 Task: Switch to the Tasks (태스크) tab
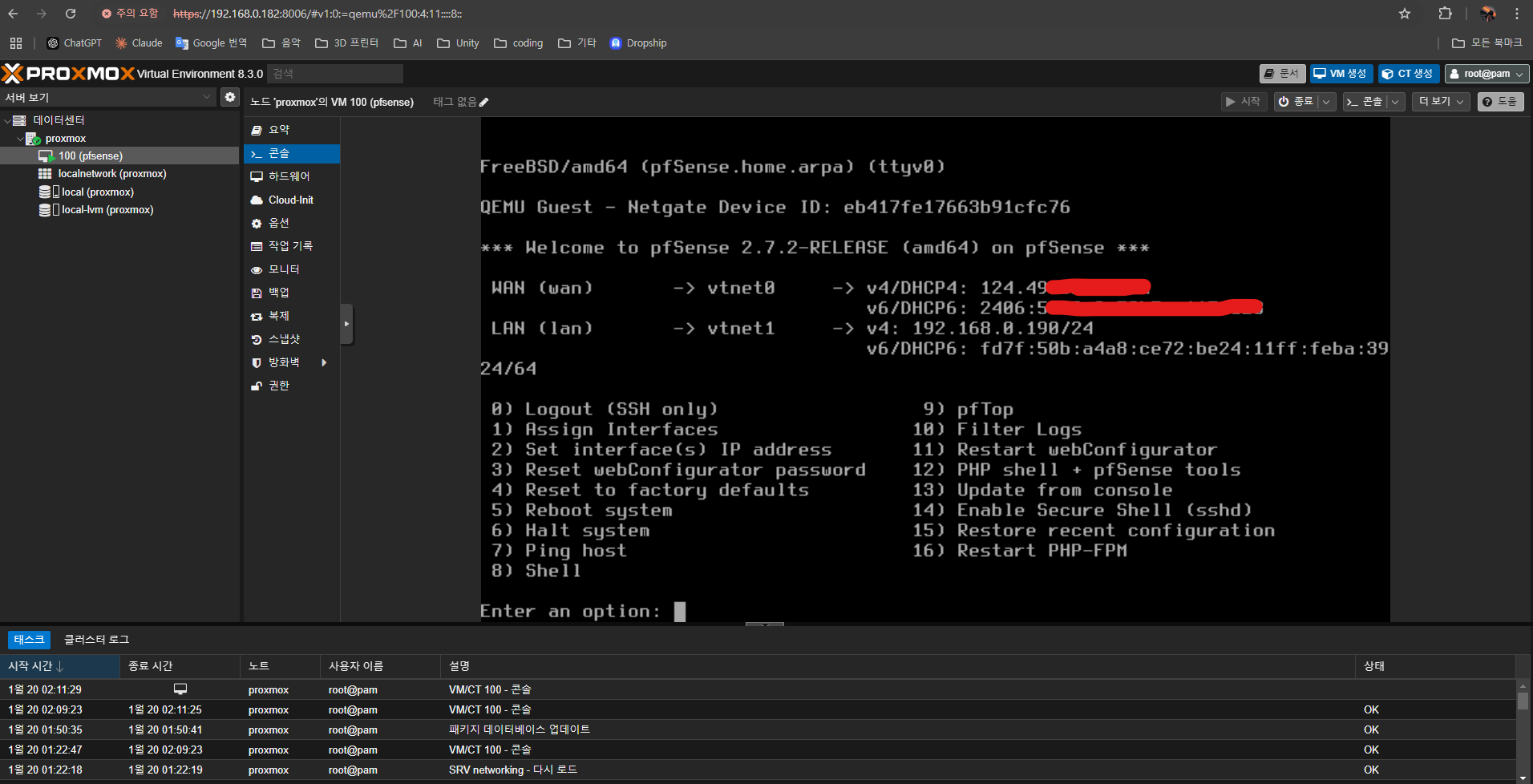tap(29, 639)
